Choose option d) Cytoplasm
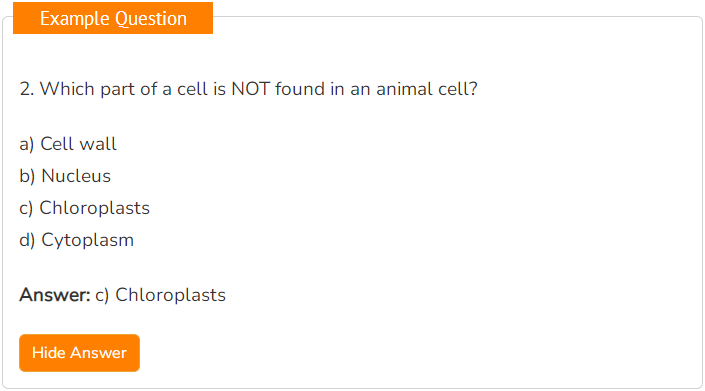Screen dimensions: 705x391 [76, 240]
